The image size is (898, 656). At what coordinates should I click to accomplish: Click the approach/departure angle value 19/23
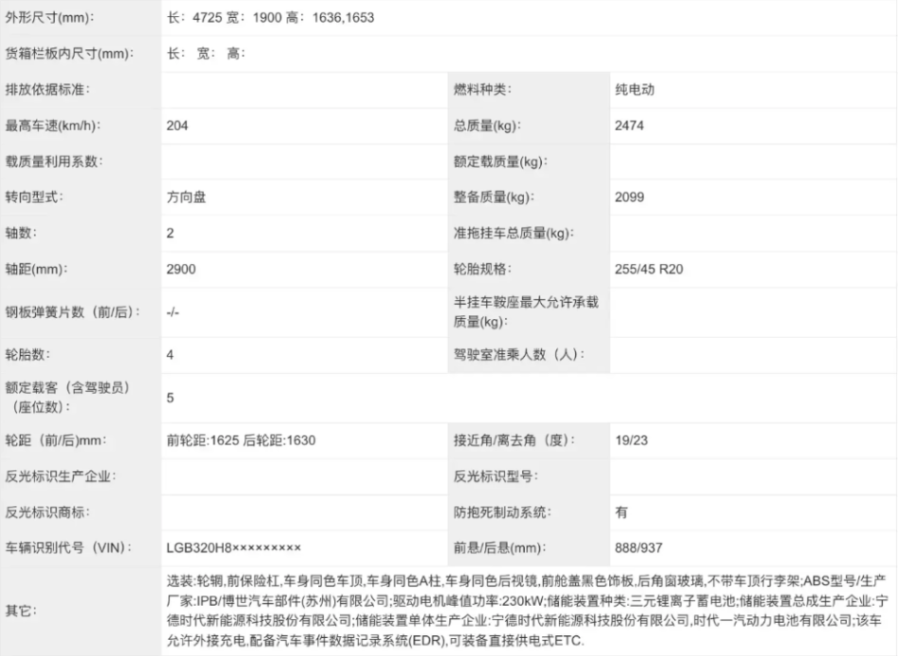[x=631, y=441]
